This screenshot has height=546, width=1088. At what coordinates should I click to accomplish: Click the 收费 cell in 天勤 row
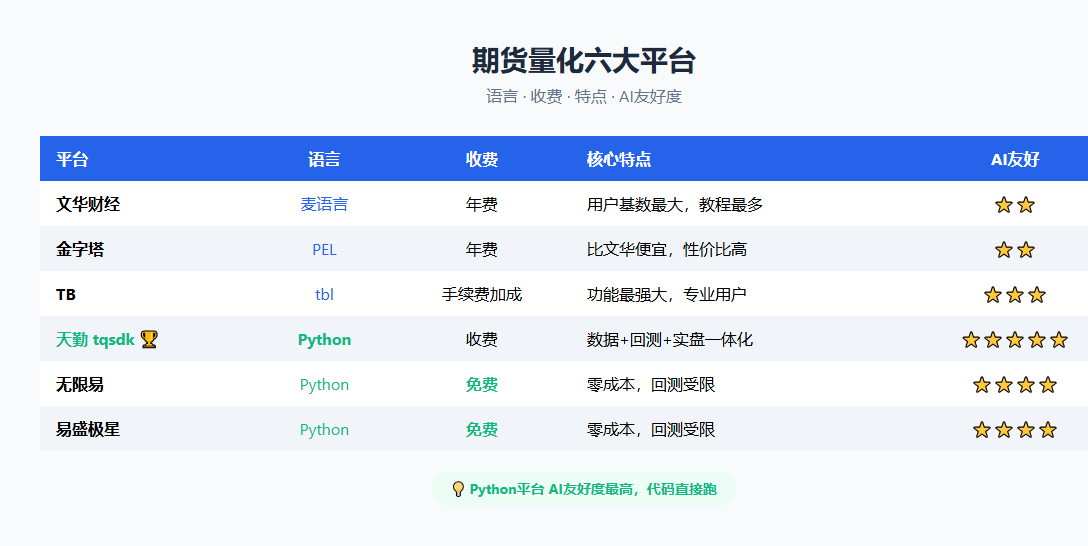point(482,339)
